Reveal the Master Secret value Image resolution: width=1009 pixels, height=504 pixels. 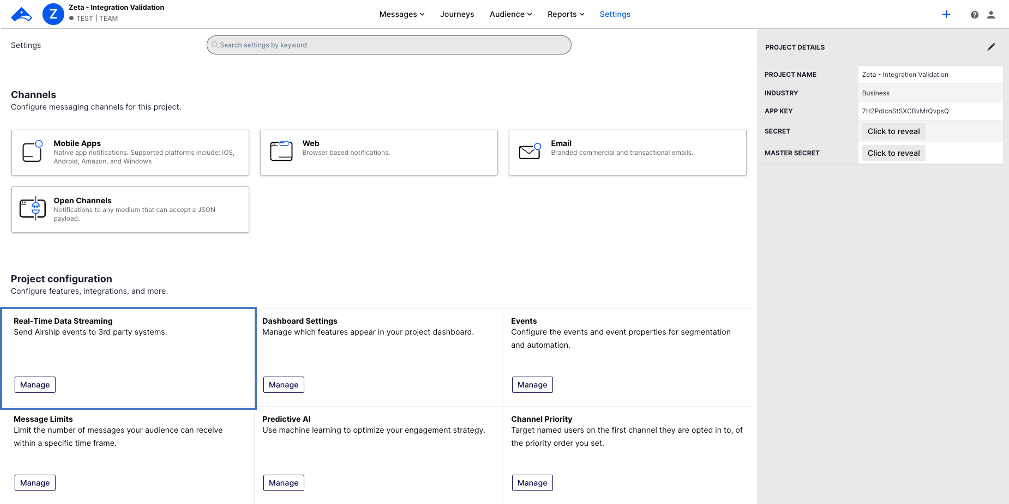pyautogui.click(x=893, y=153)
